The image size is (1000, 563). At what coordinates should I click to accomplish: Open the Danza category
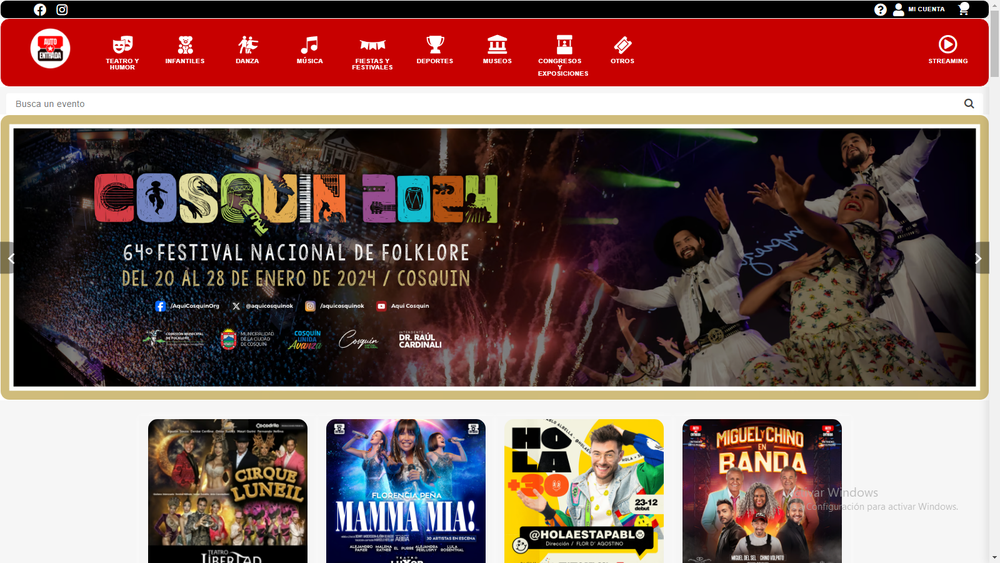[247, 50]
